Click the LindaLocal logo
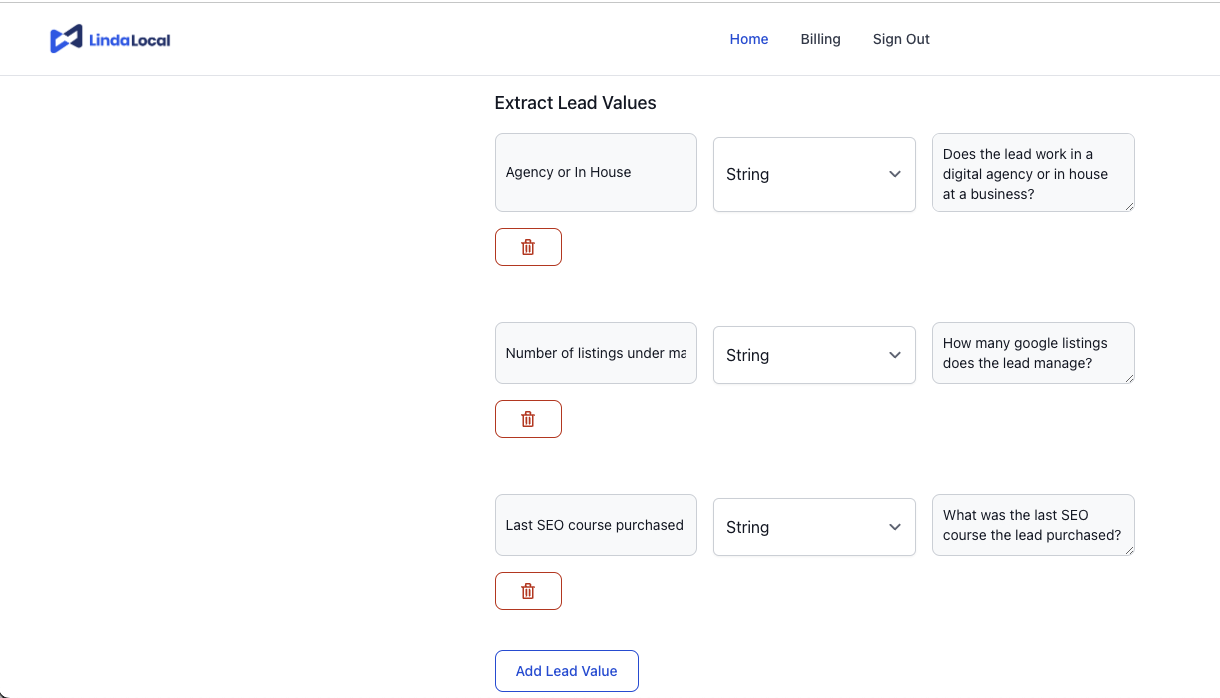 click(x=110, y=39)
